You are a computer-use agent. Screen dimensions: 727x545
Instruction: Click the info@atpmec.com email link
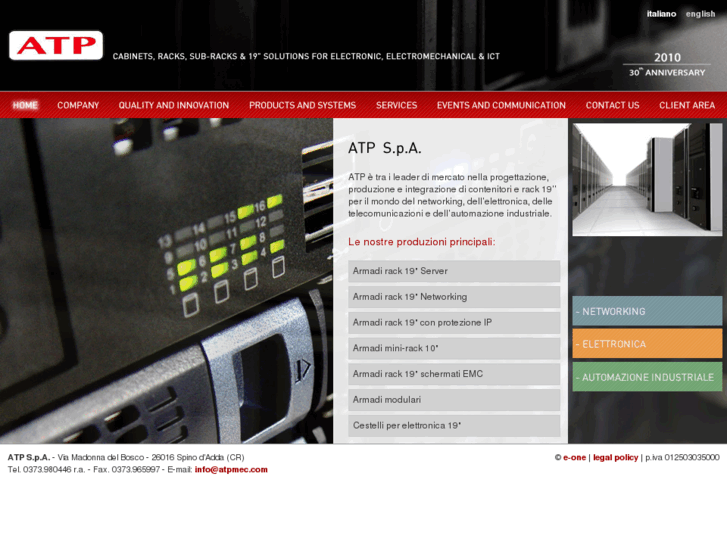pos(231,469)
